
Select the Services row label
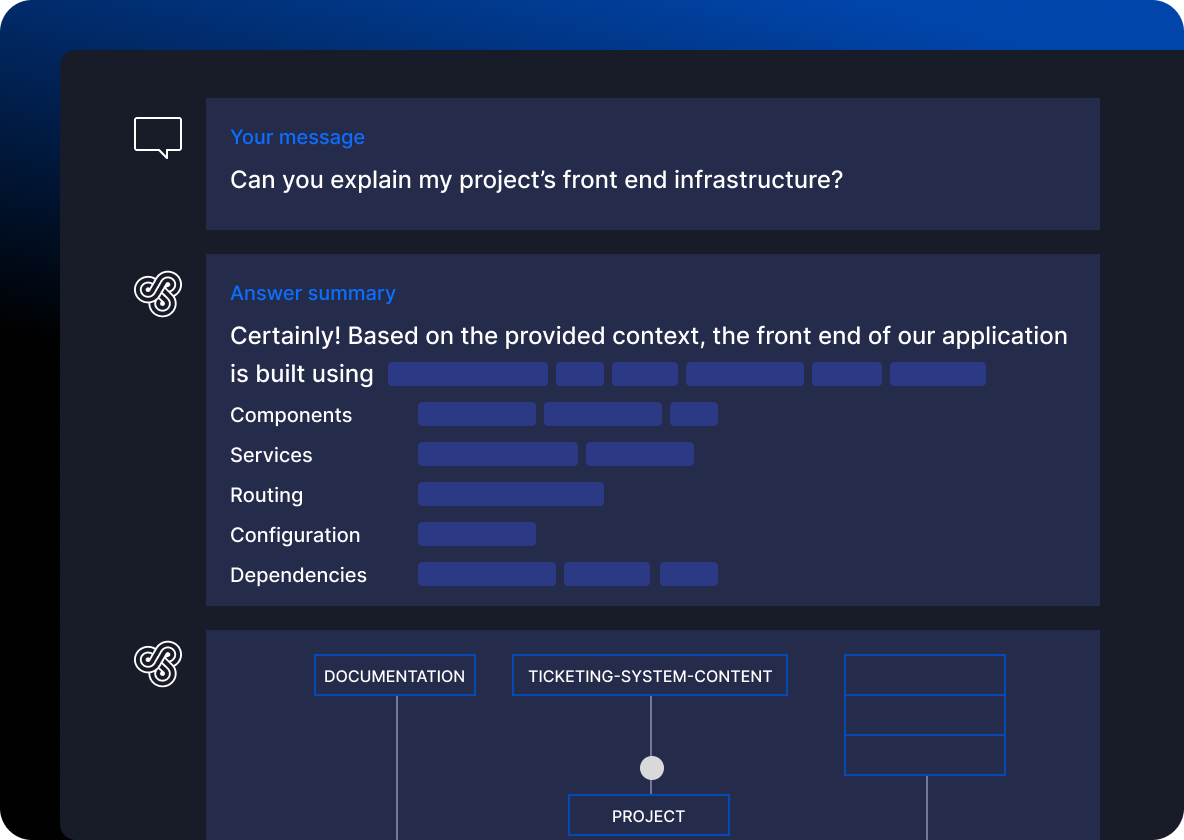[x=271, y=455]
